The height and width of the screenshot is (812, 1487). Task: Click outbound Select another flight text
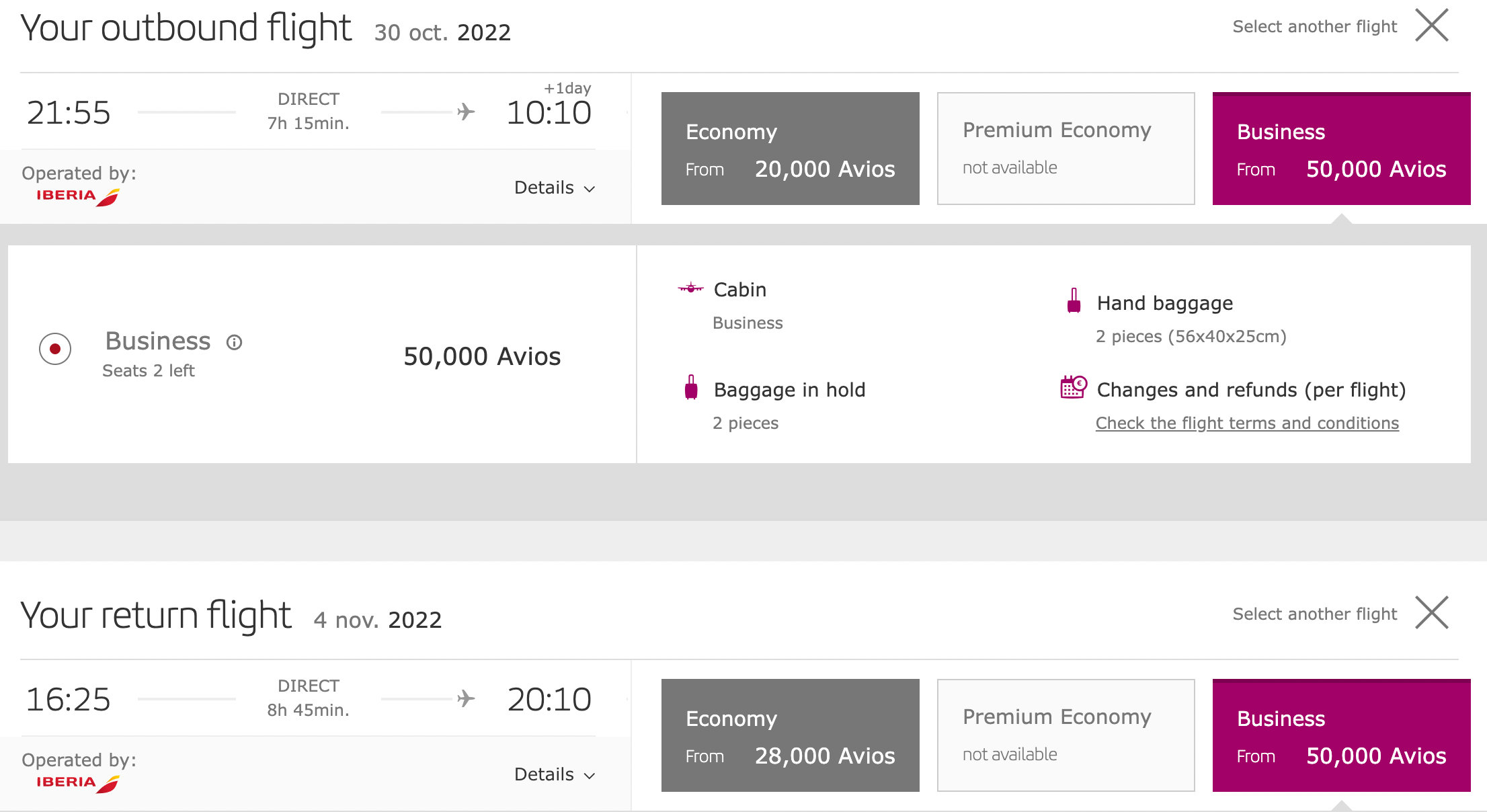(x=1314, y=26)
